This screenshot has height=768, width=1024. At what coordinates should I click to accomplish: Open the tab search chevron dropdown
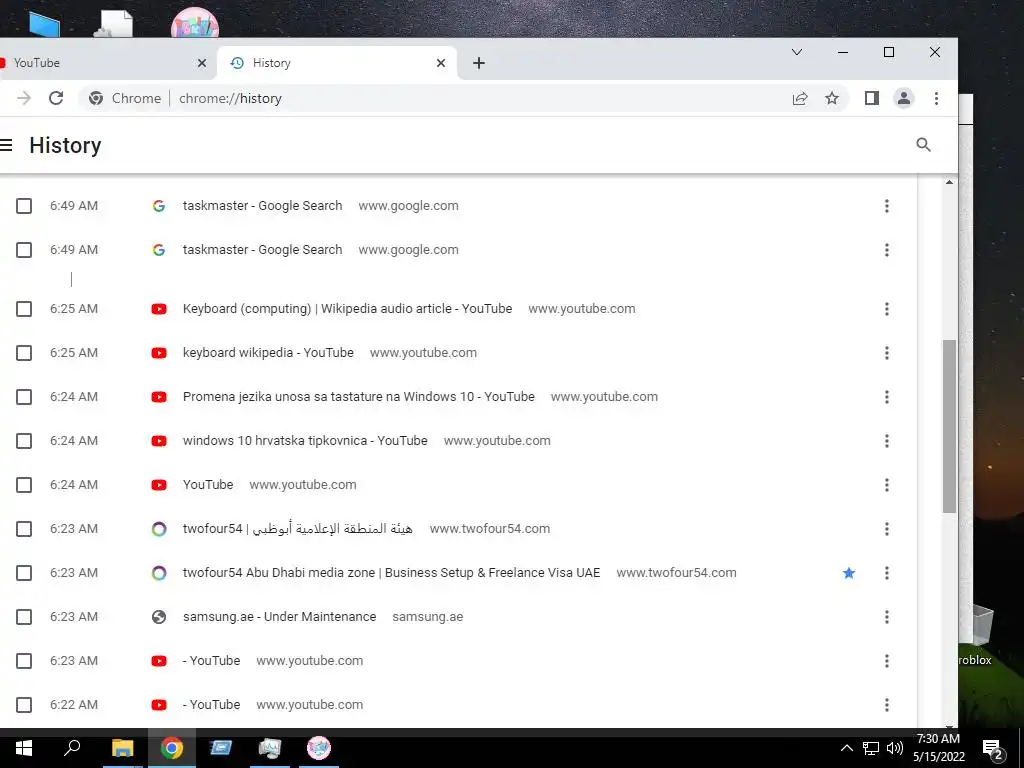[797, 52]
